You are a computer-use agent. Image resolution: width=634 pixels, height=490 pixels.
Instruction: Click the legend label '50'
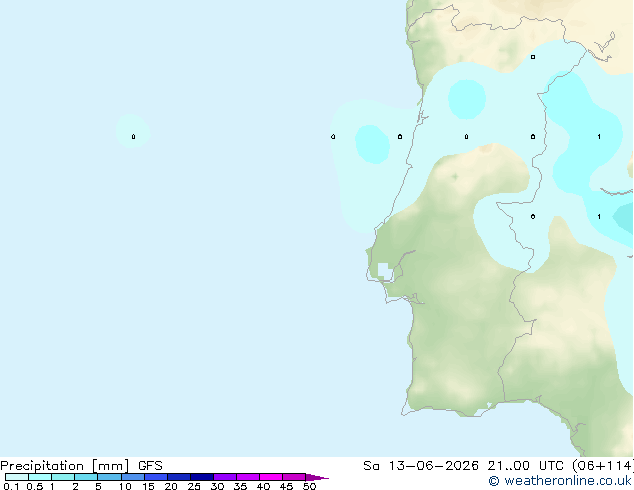[x=309, y=486]
